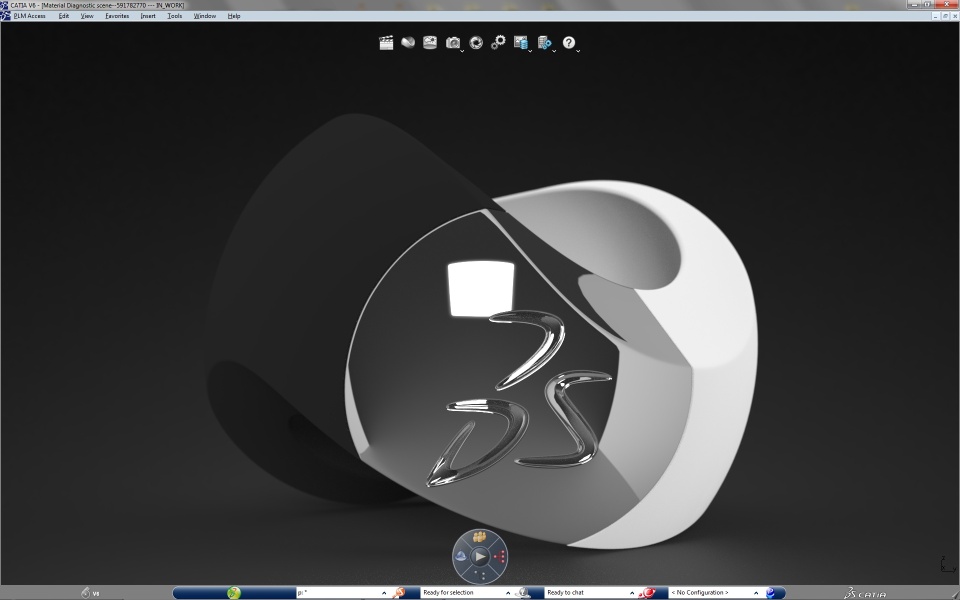Open the View menu
Screen dimensions: 960x600
pos(87,16)
